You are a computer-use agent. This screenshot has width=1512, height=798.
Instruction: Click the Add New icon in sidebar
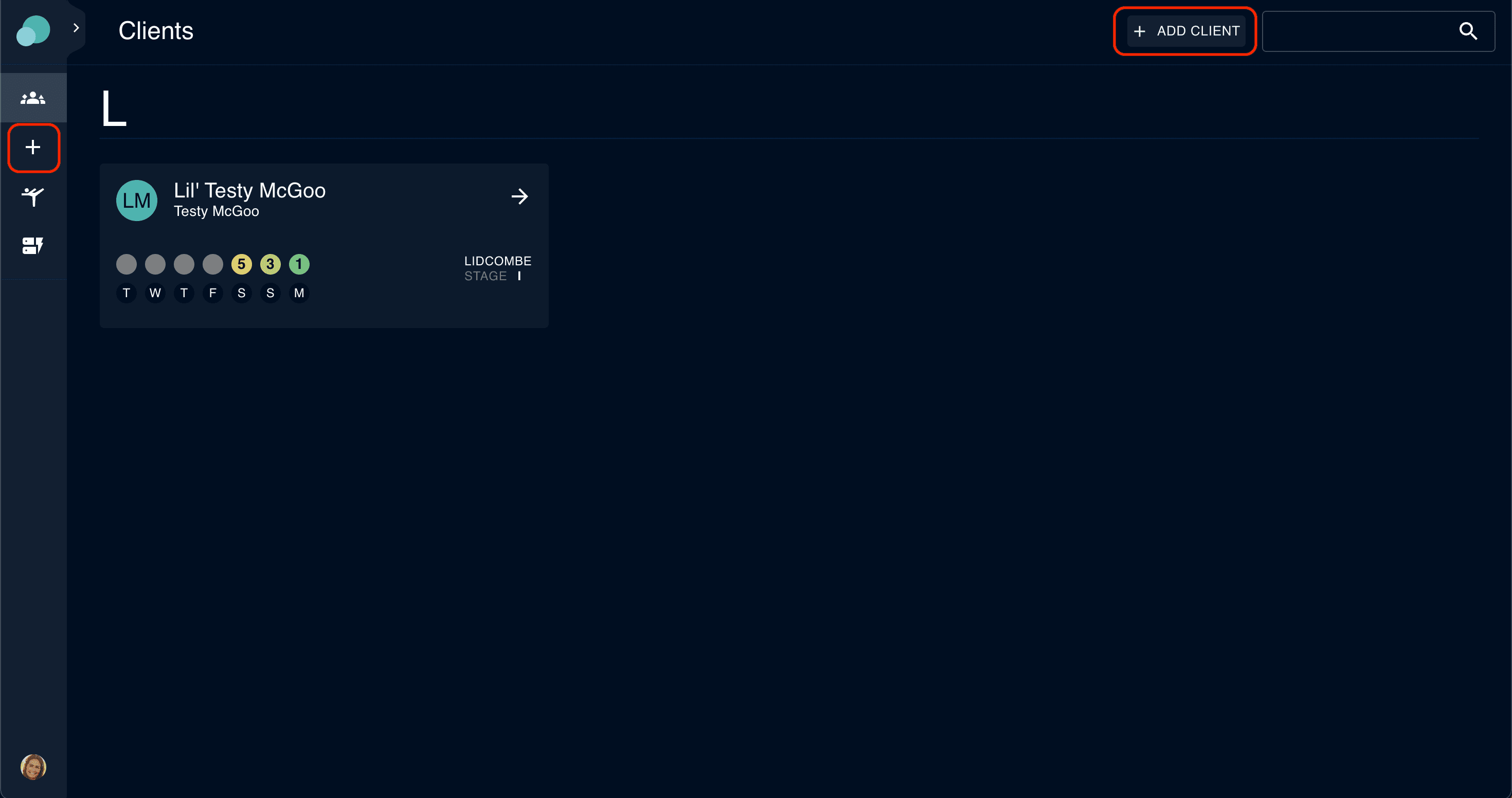[33, 148]
